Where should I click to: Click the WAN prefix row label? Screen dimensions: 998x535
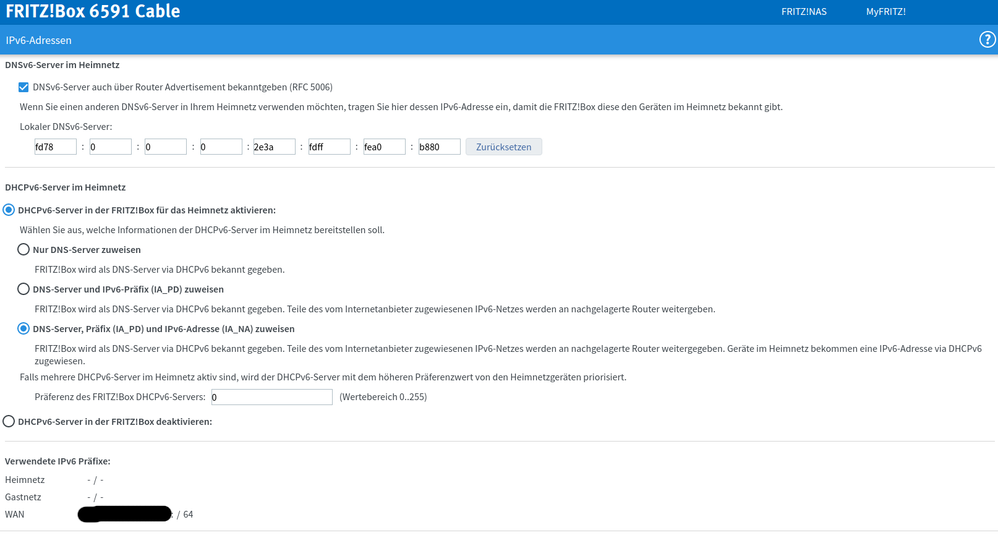(15, 514)
